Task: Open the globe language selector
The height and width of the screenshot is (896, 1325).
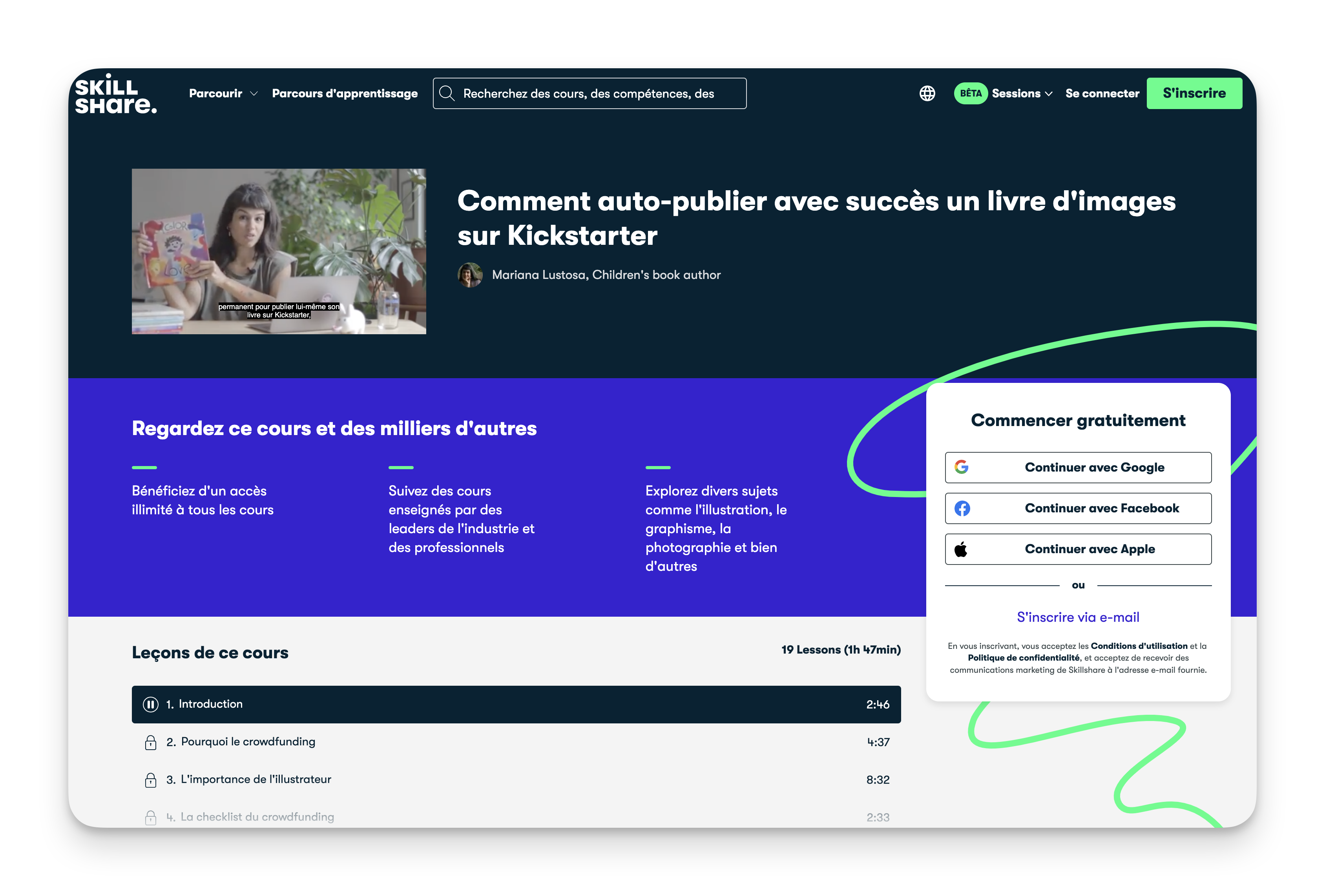Action: pyautogui.click(x=927, y=93)
